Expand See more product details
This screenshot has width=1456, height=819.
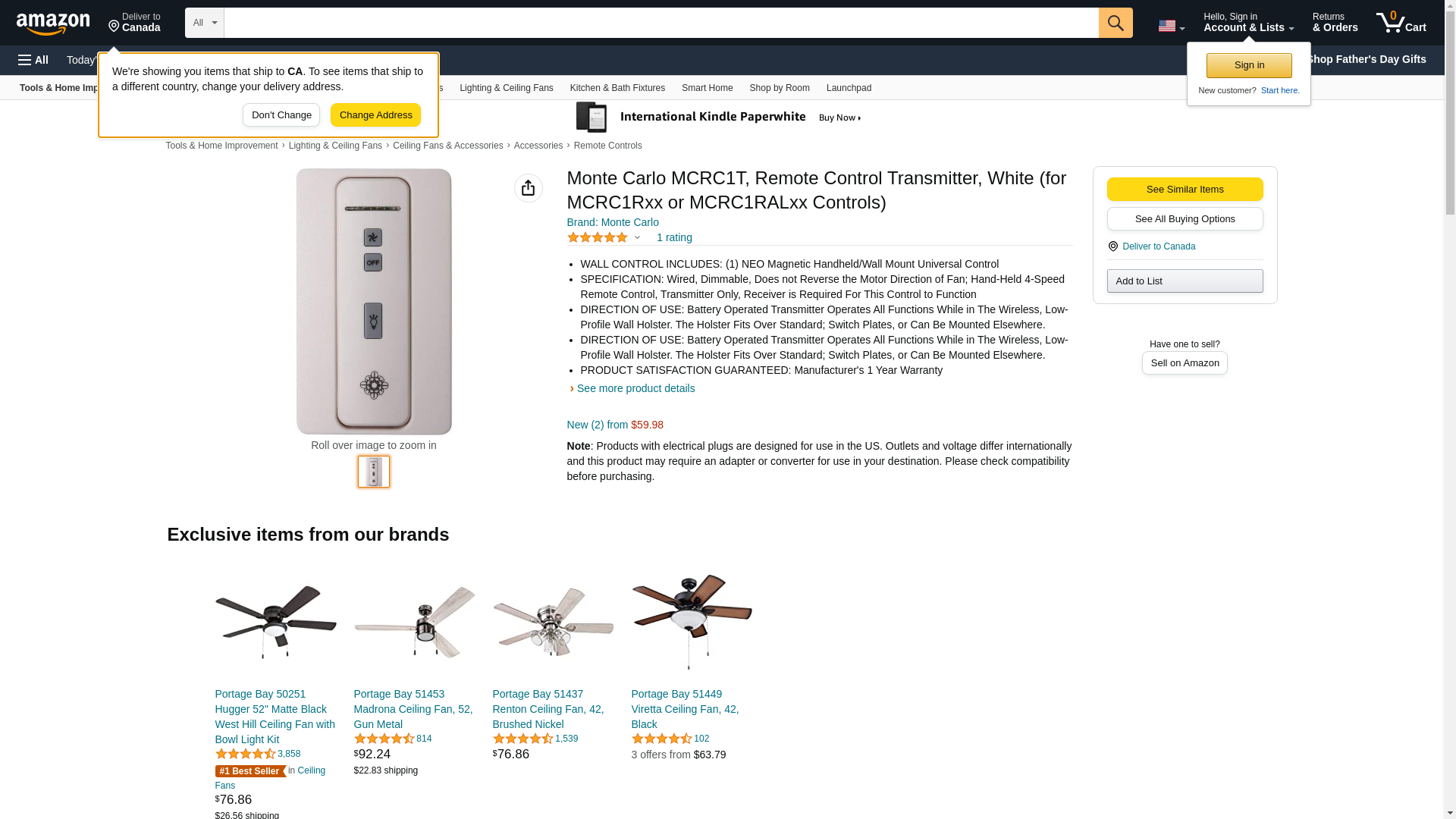coord(635,388)
